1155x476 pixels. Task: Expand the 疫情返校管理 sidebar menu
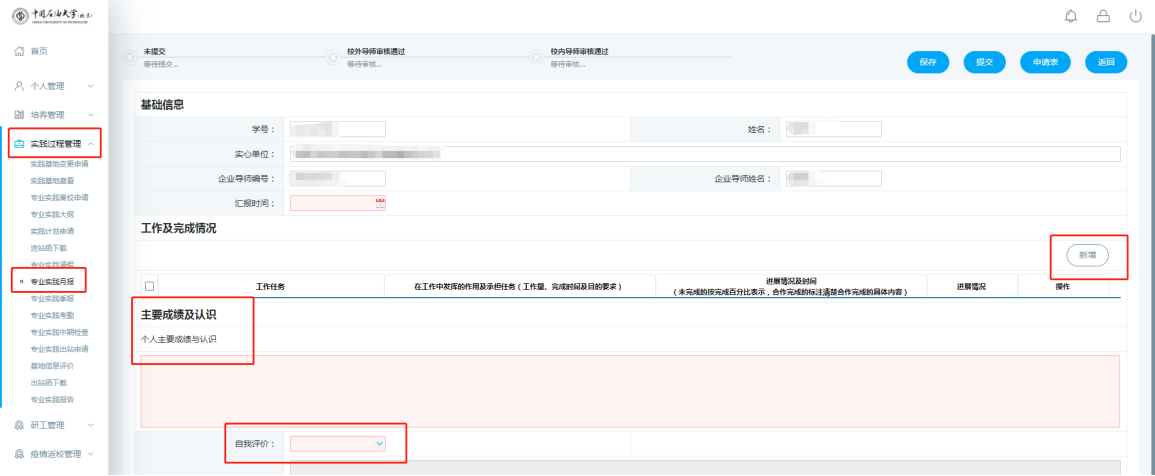[x=91, y=454]
